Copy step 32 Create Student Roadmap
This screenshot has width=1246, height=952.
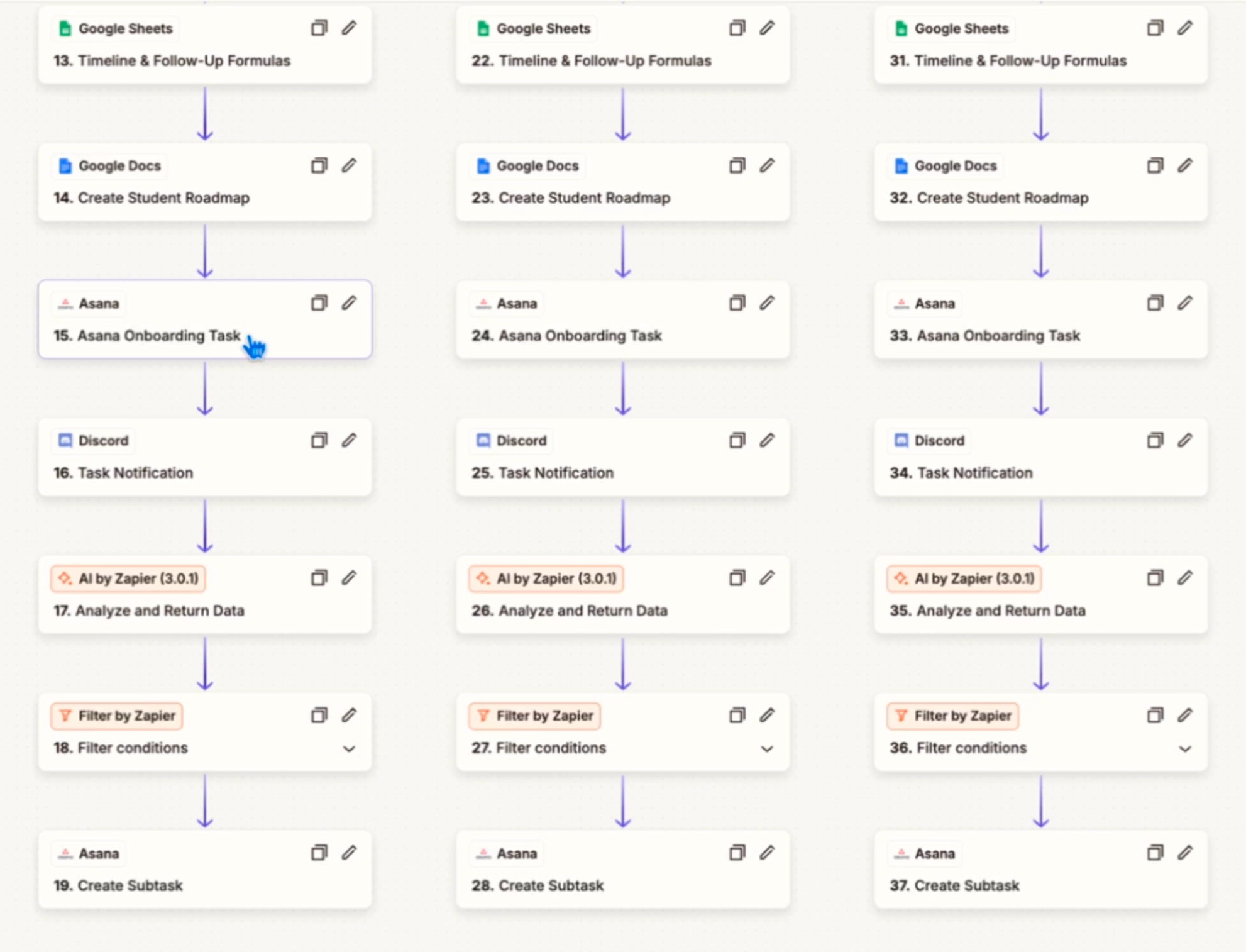(x=1155, y=165)
